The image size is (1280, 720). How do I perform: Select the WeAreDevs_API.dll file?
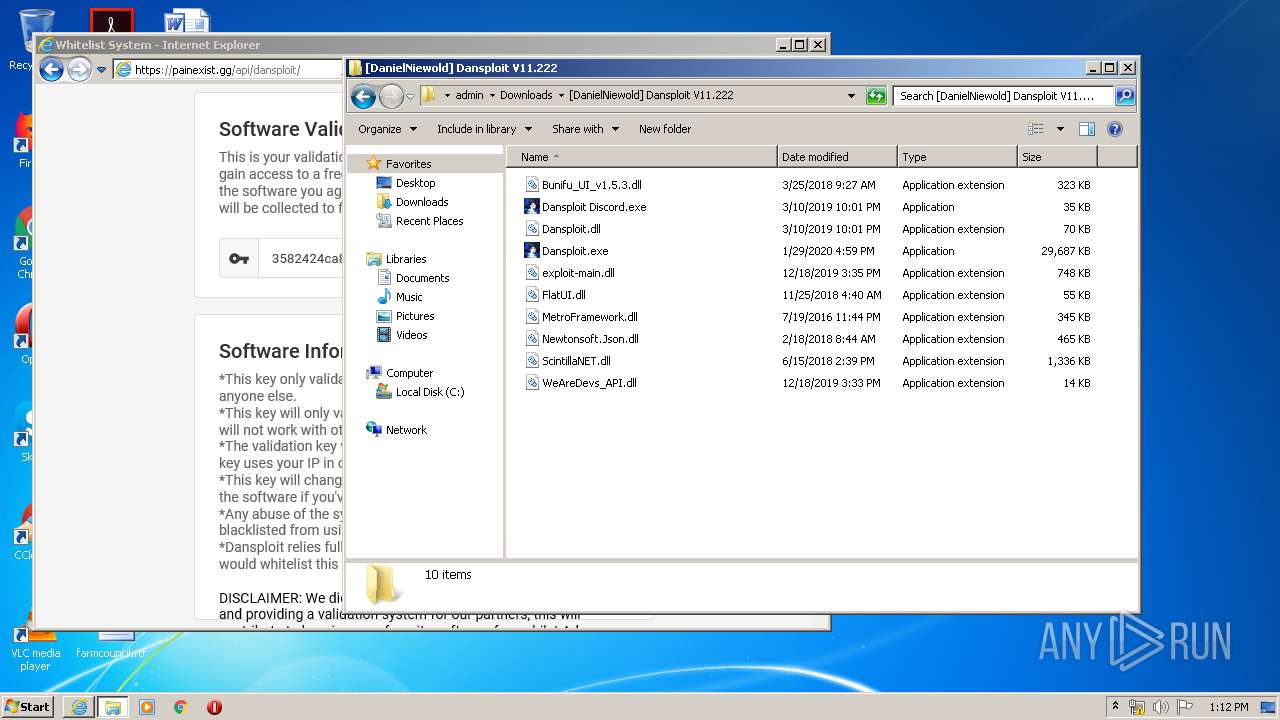tap(589, 383)
